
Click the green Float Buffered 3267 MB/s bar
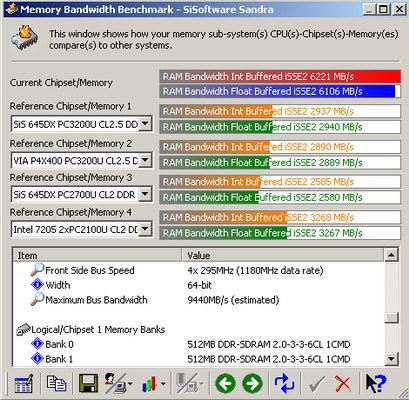(x=280, y=233)
